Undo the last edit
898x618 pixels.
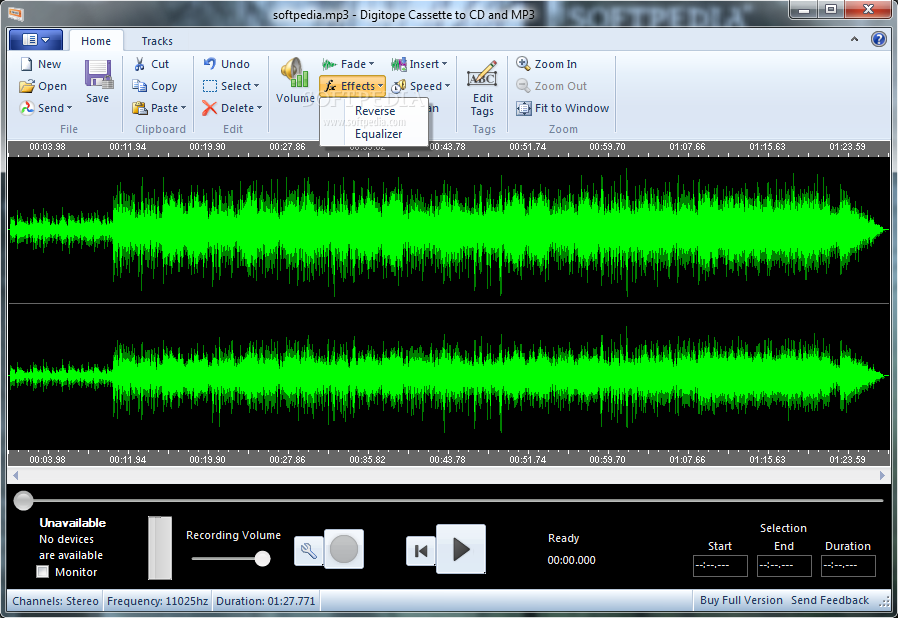pyautogui.click(x=227, y=64)
